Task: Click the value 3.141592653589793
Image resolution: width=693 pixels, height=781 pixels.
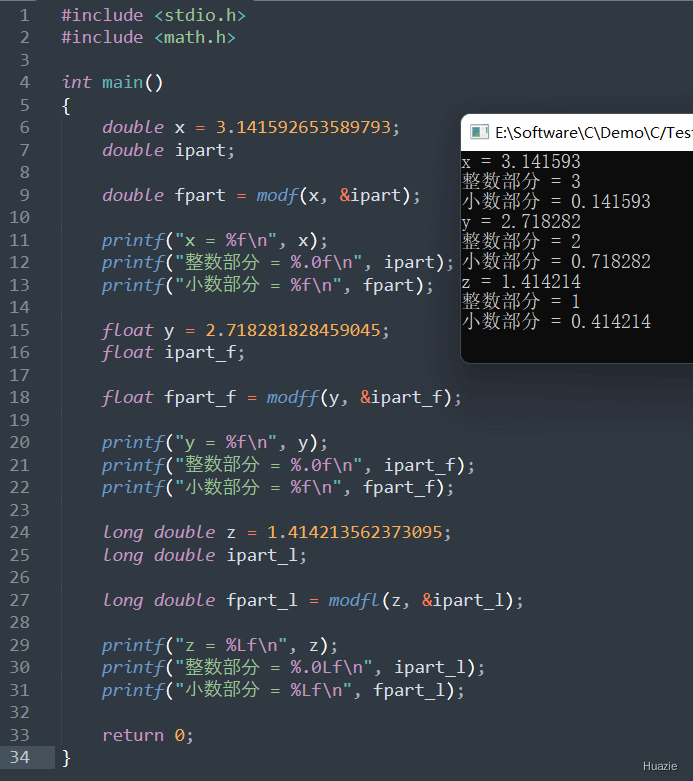Action: pos(303,127)
